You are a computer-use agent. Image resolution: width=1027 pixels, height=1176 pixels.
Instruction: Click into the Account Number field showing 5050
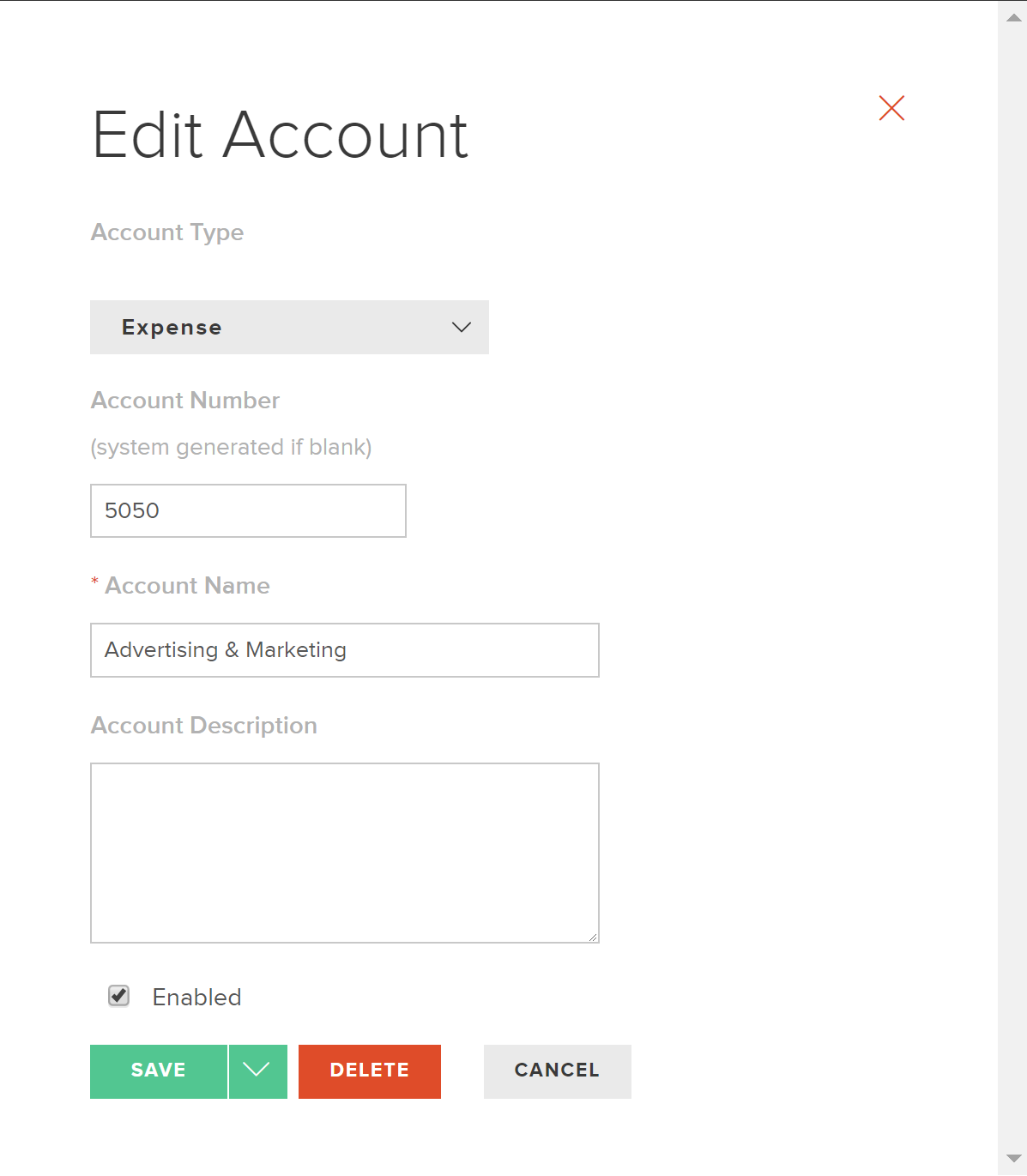pos(248,510)
